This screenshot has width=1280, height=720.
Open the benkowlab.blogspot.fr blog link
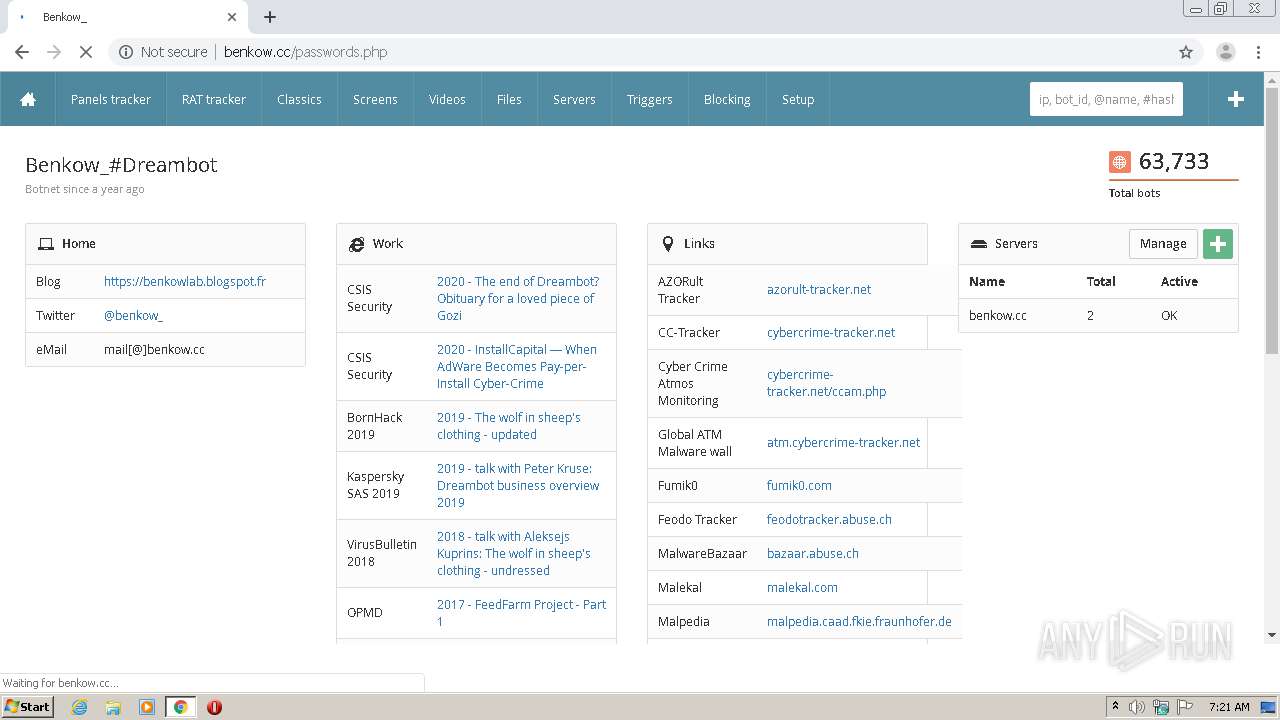click(185, 281)
